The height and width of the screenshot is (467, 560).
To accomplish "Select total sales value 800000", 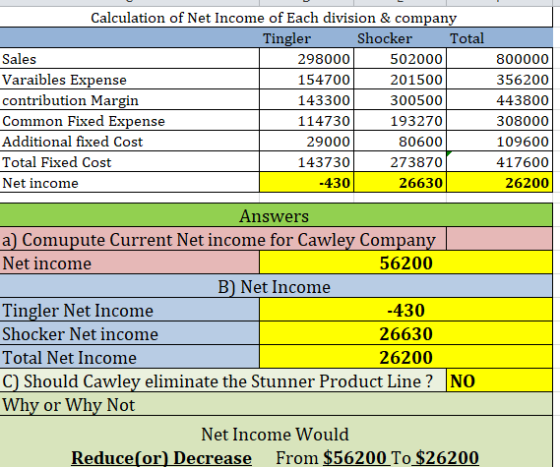I will point(499,59).
